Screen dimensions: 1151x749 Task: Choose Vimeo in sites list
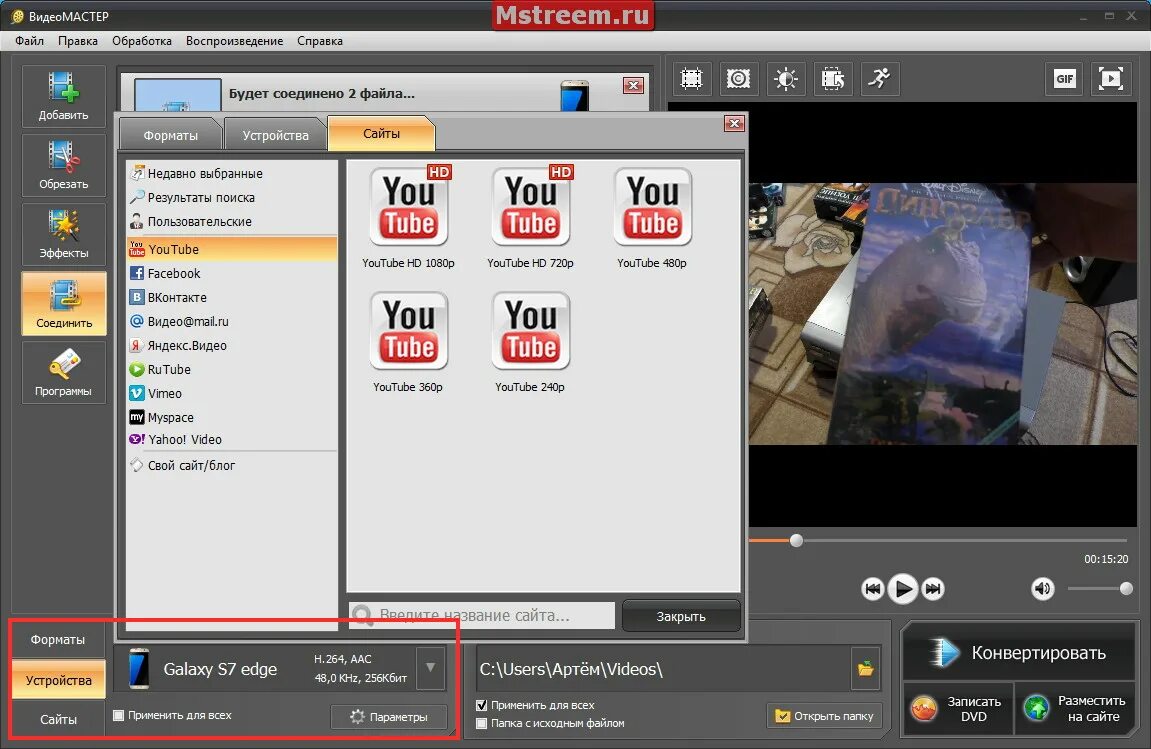231,394
